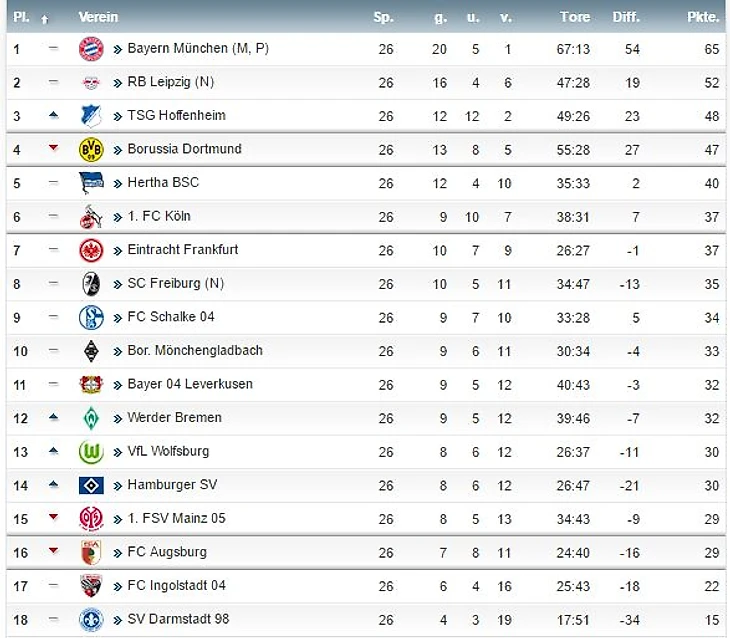Select the Verein column header

98,17
